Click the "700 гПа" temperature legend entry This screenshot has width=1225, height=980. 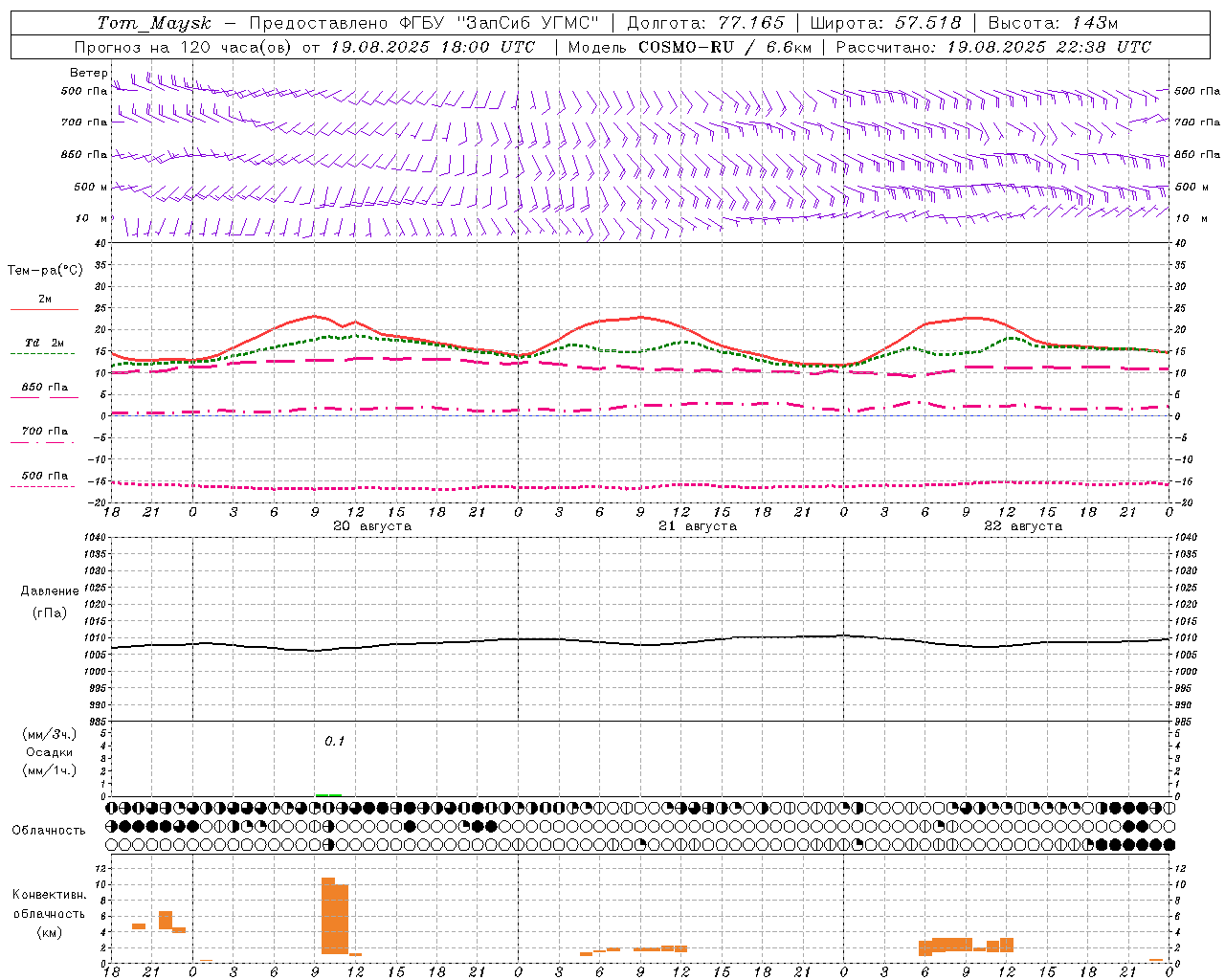coord(45,431)
